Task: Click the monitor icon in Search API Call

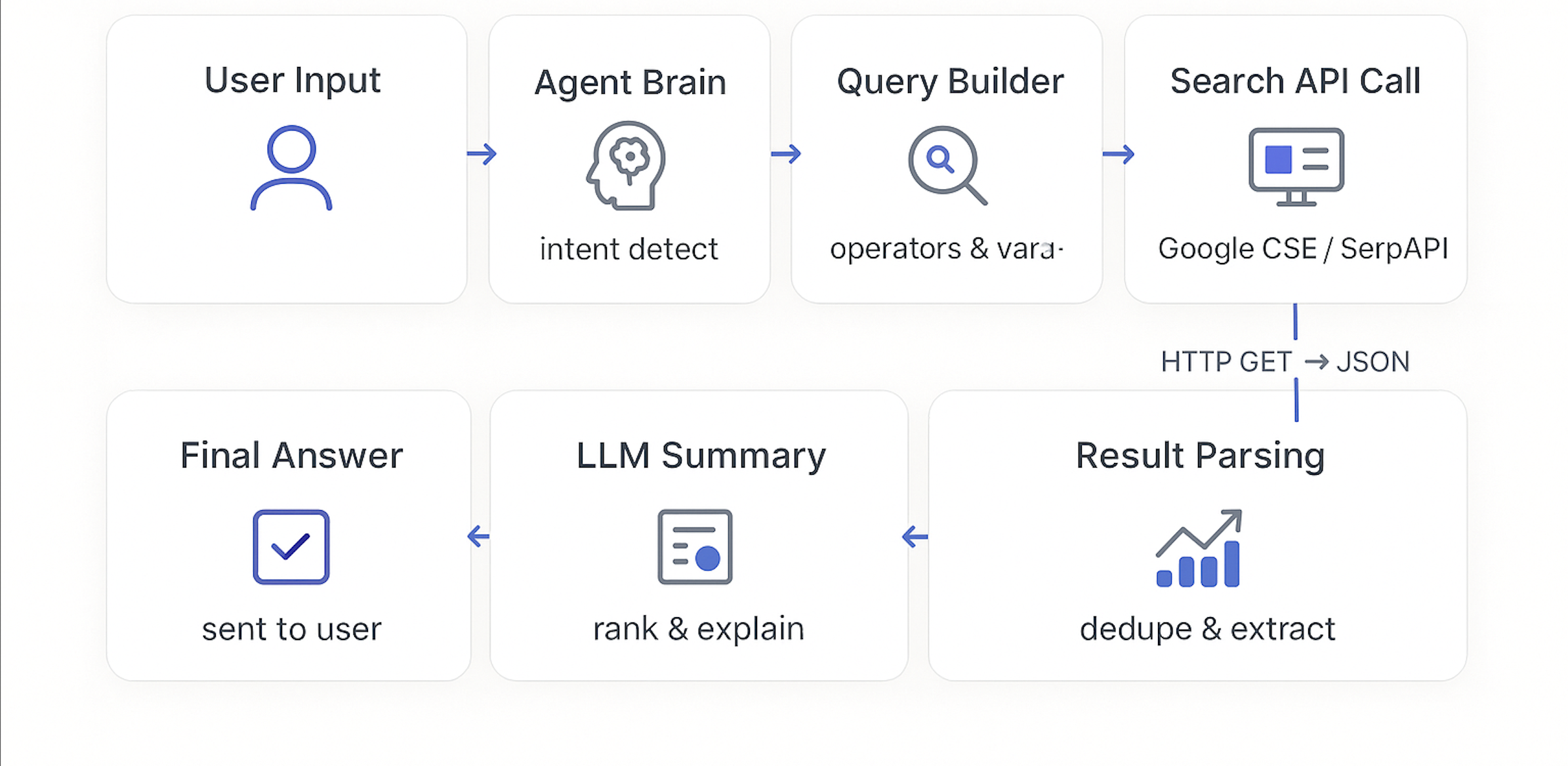Action: (1296, 167)
